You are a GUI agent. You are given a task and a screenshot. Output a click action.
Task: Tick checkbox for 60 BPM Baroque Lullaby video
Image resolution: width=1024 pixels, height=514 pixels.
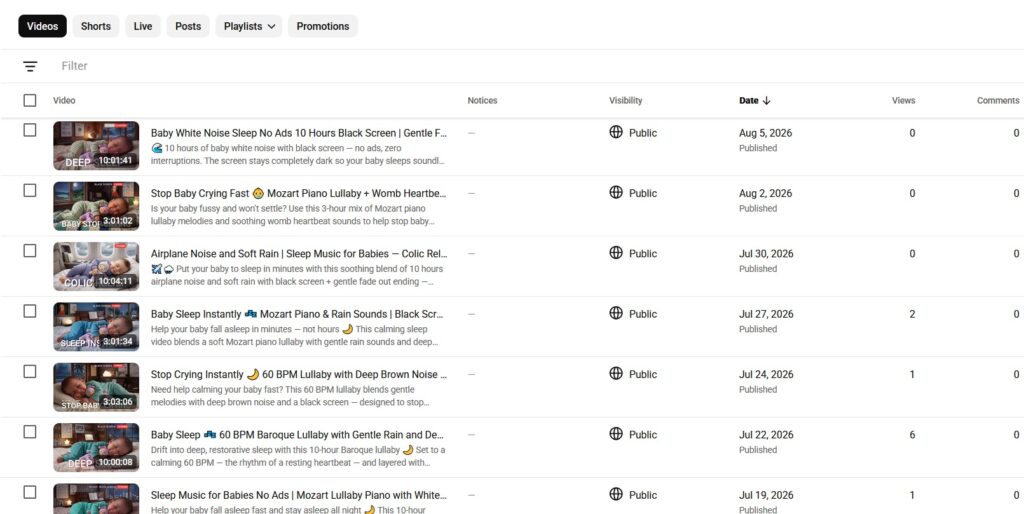tap(30, 432)
